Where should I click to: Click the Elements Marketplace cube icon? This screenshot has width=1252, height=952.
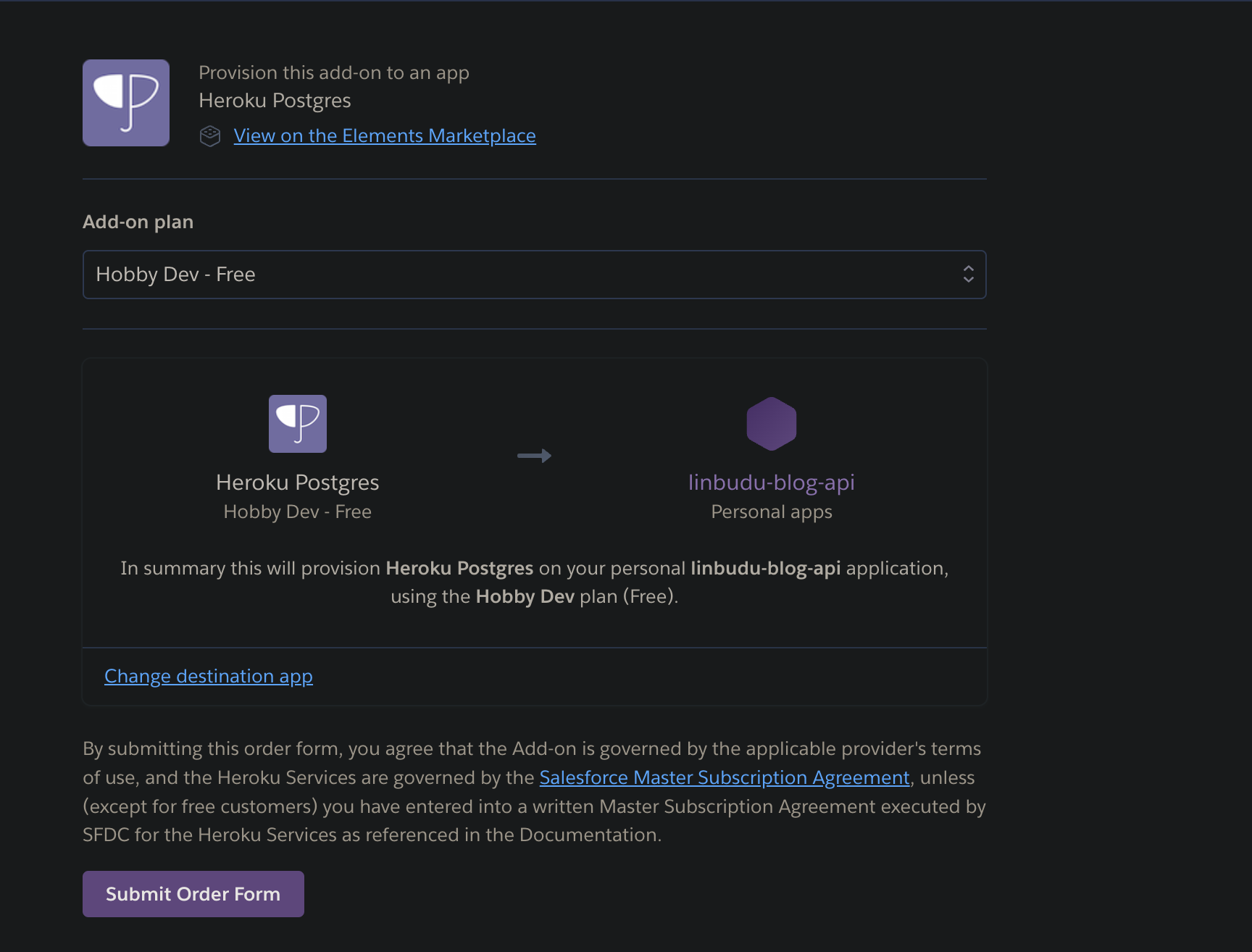click(x=210, y=136)
